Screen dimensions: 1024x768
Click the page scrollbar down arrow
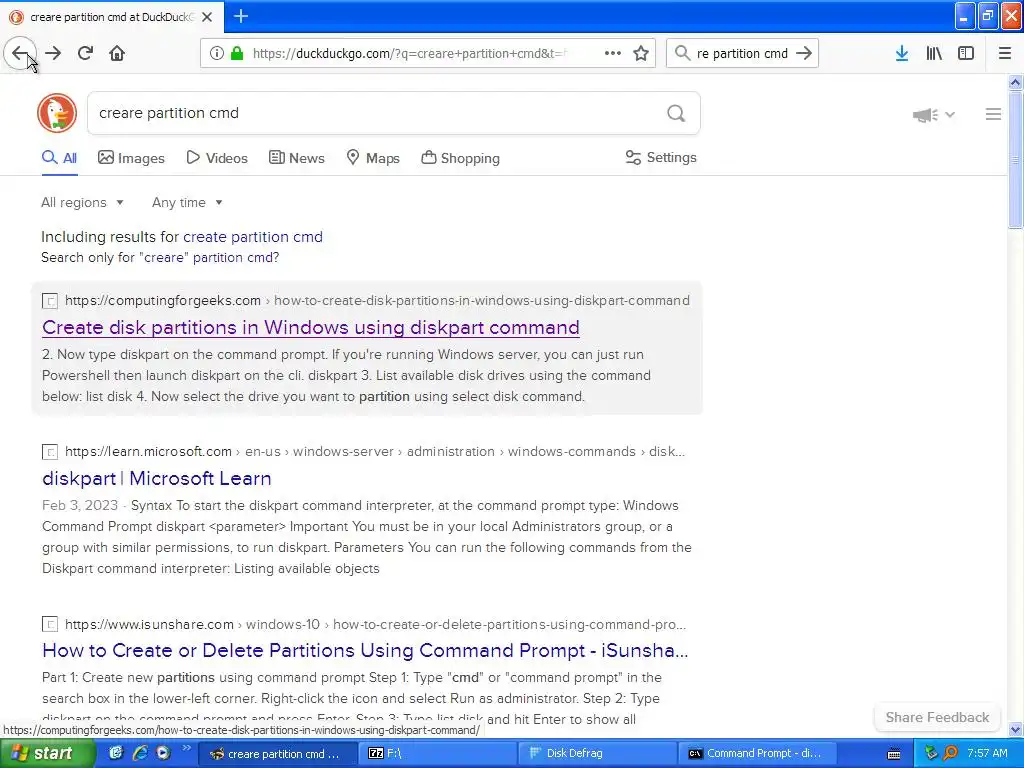pyautogui.click(x=1015, y=729)
